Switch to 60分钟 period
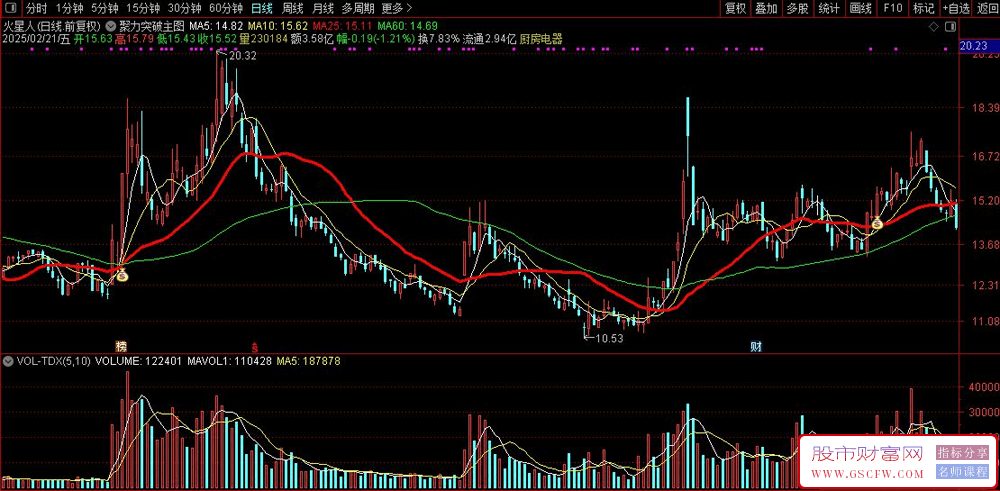The image size is (1000, 491). click(x=226, y=8)
